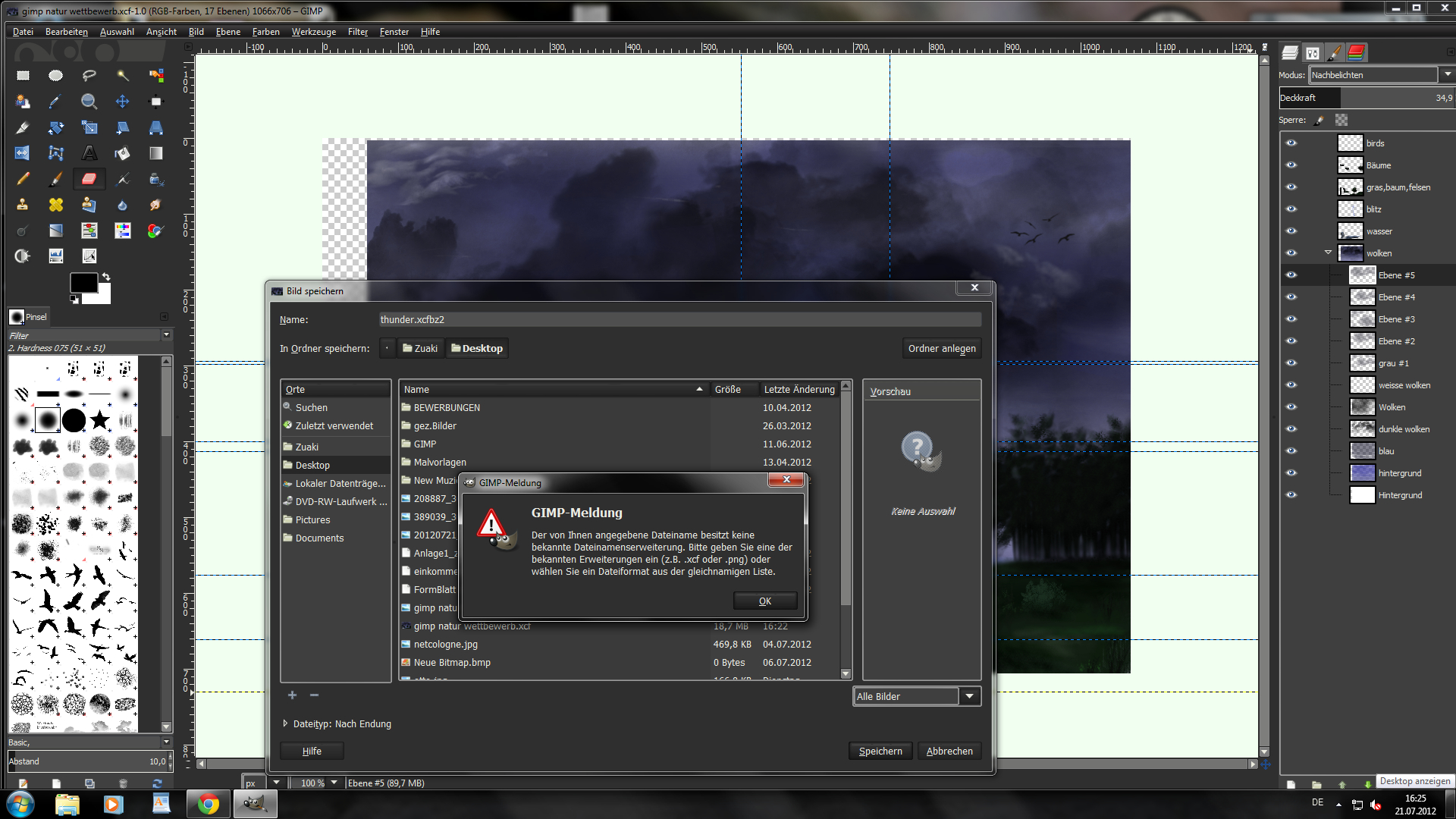1456x819 pixels.
Task: Select the Rectangle Select tool
Action: (23, 75)
